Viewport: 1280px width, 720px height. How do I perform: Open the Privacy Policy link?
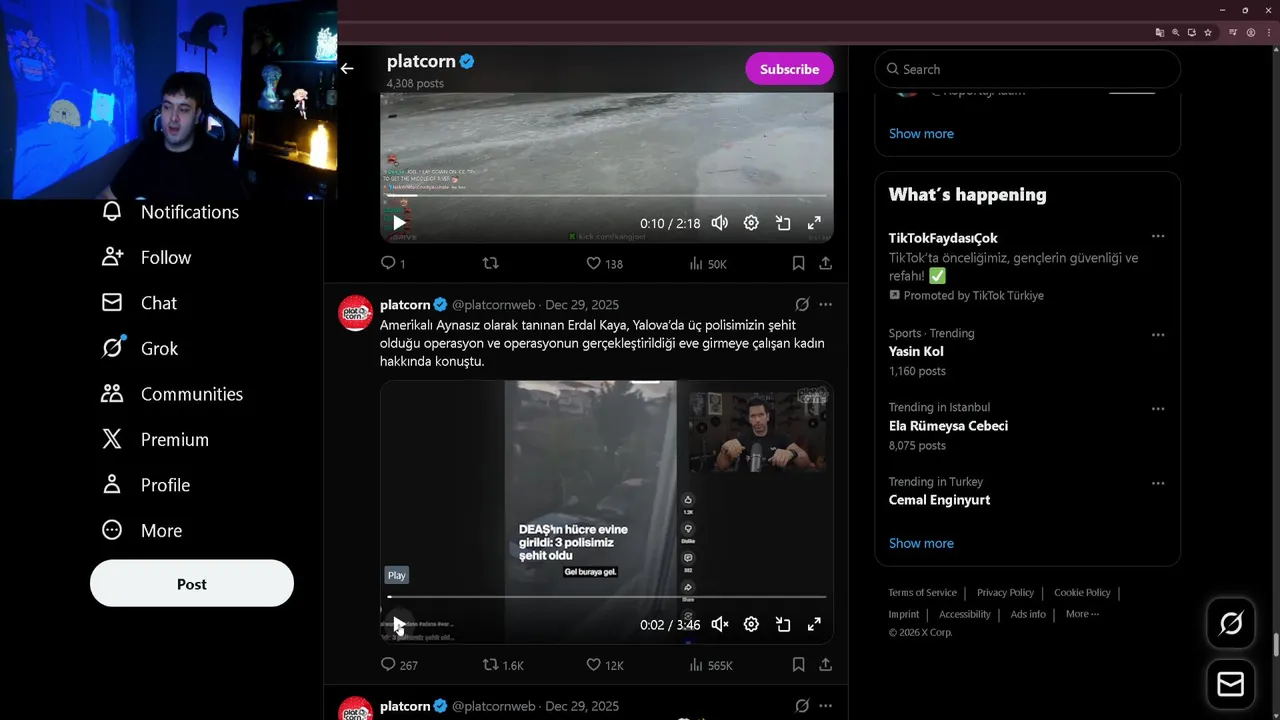1005,593
